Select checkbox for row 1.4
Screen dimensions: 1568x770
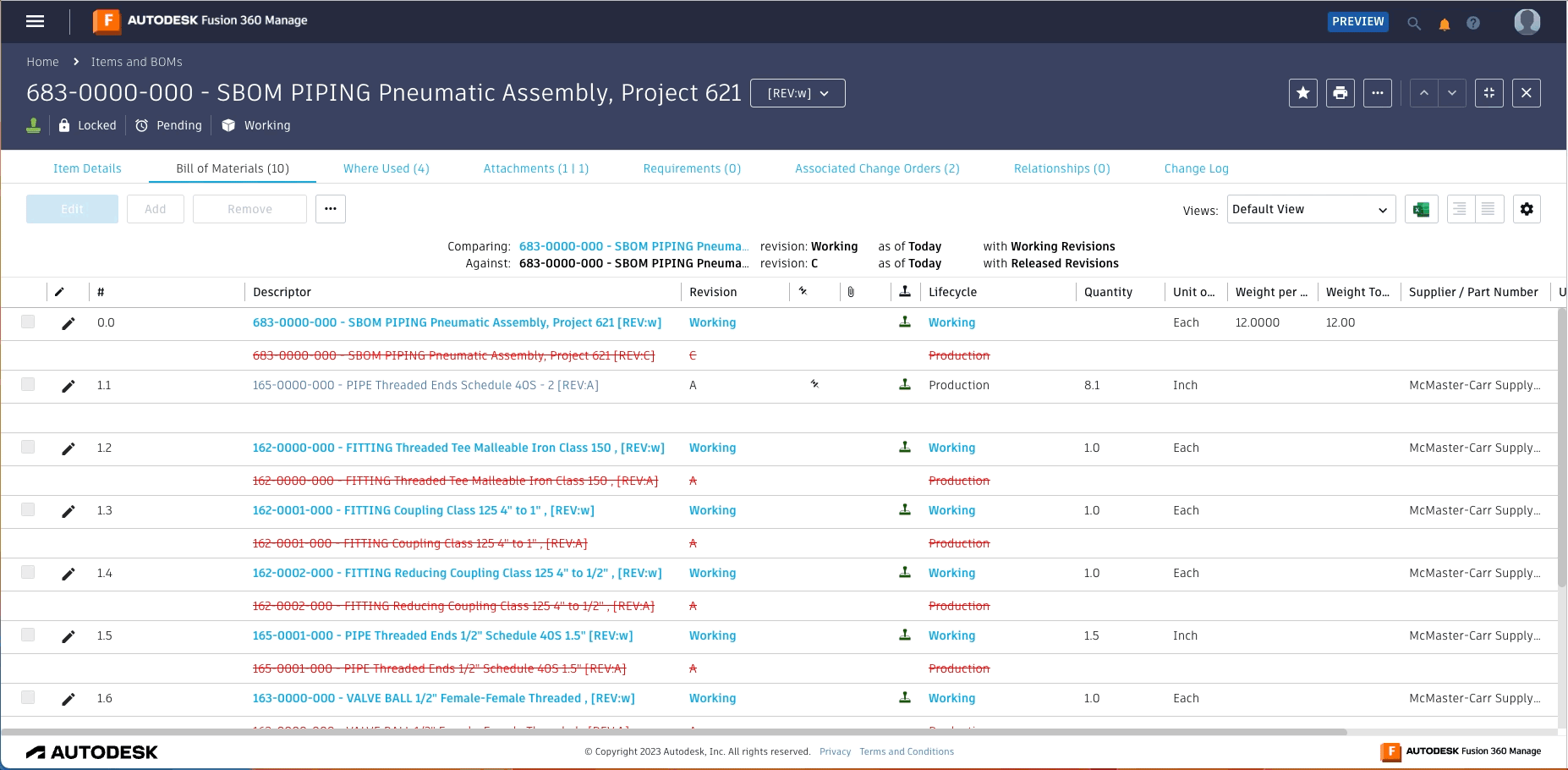click(28, 572)
